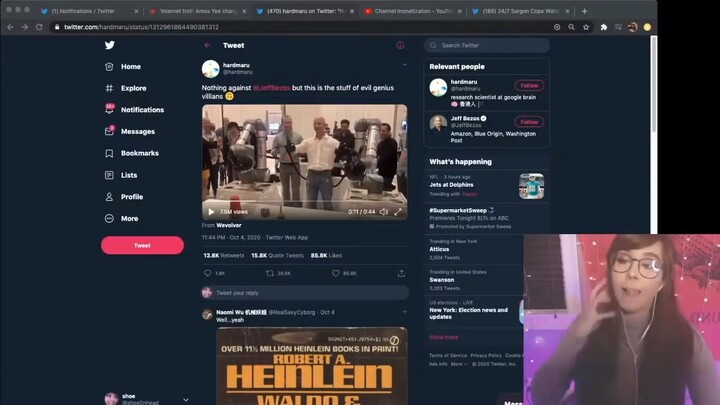720x405 pixels.
Task: Click the browser back arrow
Action: [x=10, y=27]
